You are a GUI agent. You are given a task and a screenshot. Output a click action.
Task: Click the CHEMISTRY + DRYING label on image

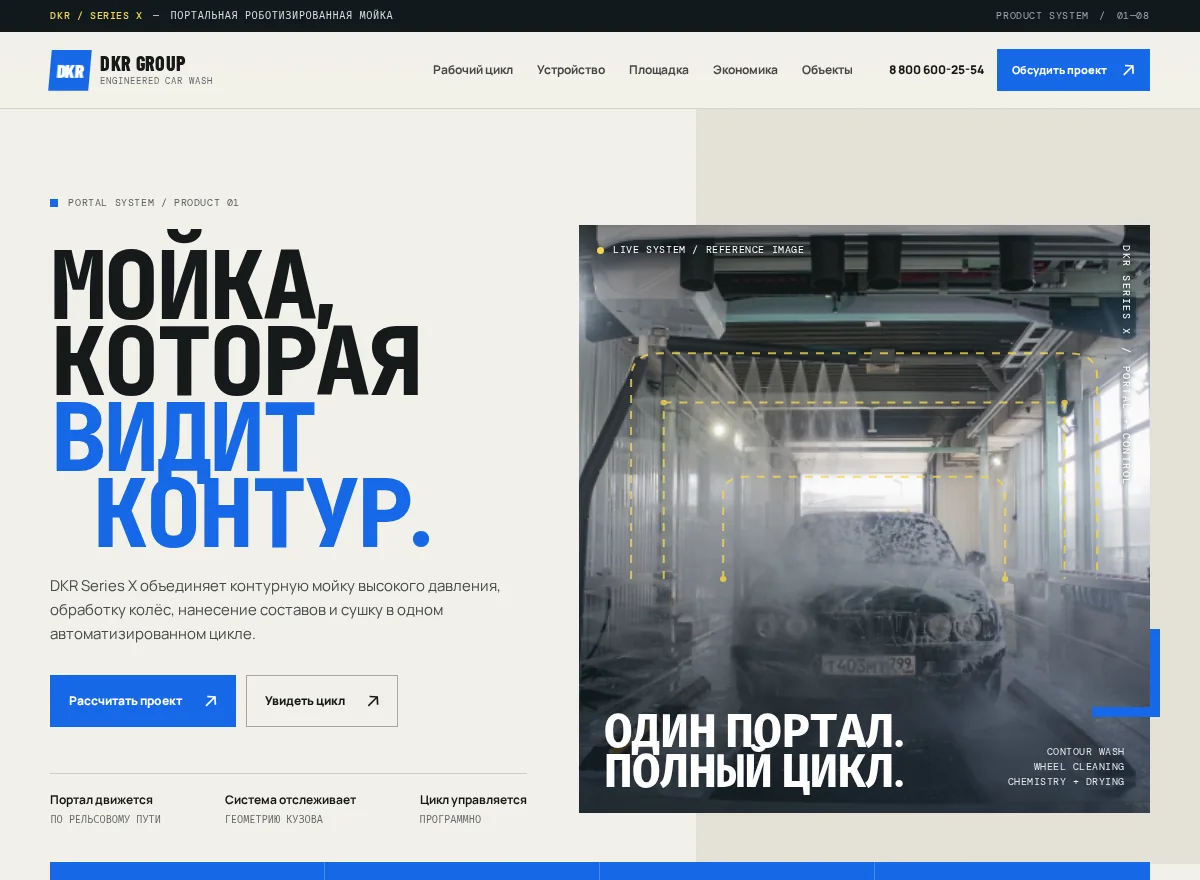coord(1066,782)
